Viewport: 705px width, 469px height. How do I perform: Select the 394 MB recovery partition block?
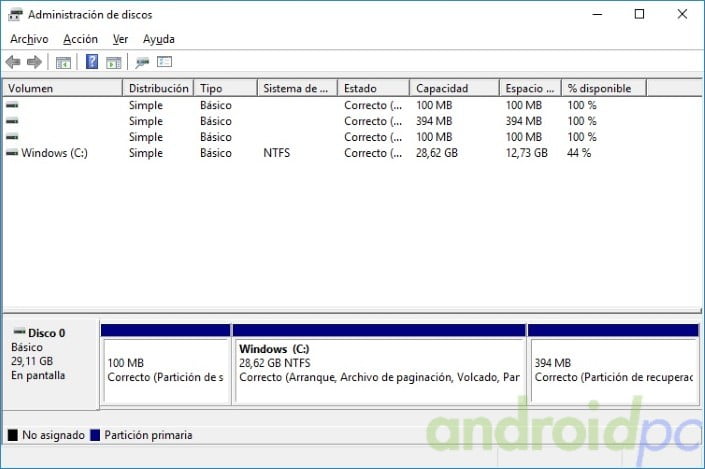613,364
